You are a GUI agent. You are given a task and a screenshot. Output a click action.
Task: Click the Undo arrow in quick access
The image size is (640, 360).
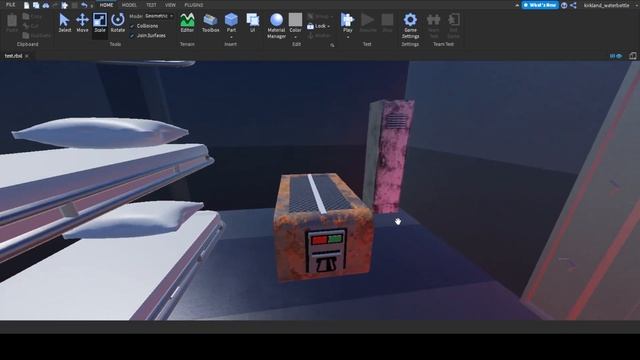[x=84, y=5]
